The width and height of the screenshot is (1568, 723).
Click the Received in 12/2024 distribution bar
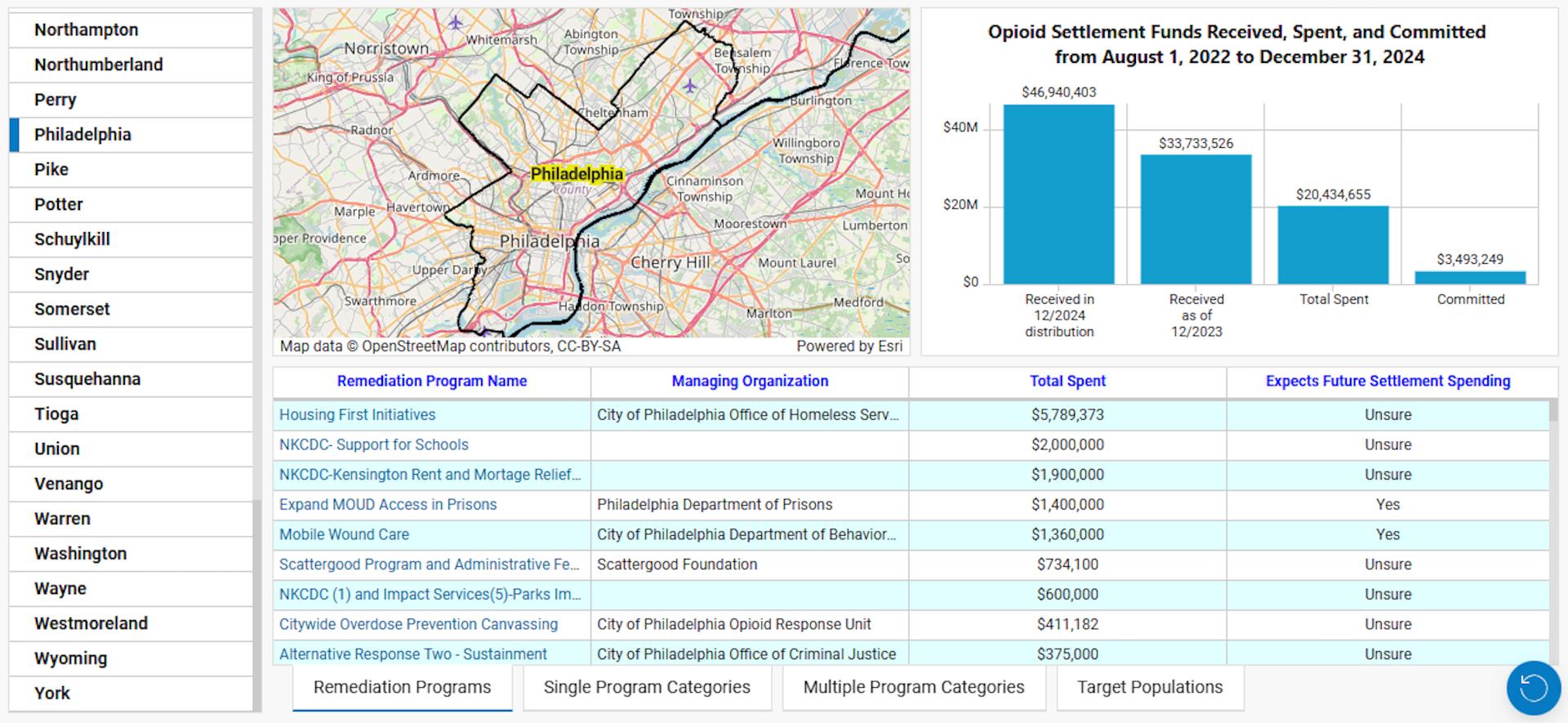point(1058,194)
